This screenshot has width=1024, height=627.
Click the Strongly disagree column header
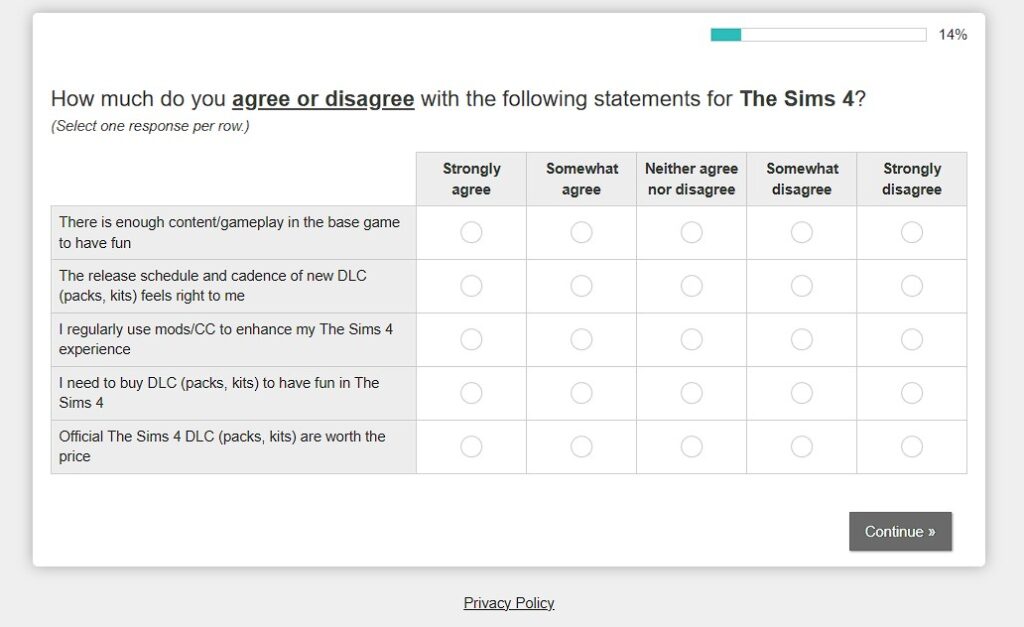912,179
